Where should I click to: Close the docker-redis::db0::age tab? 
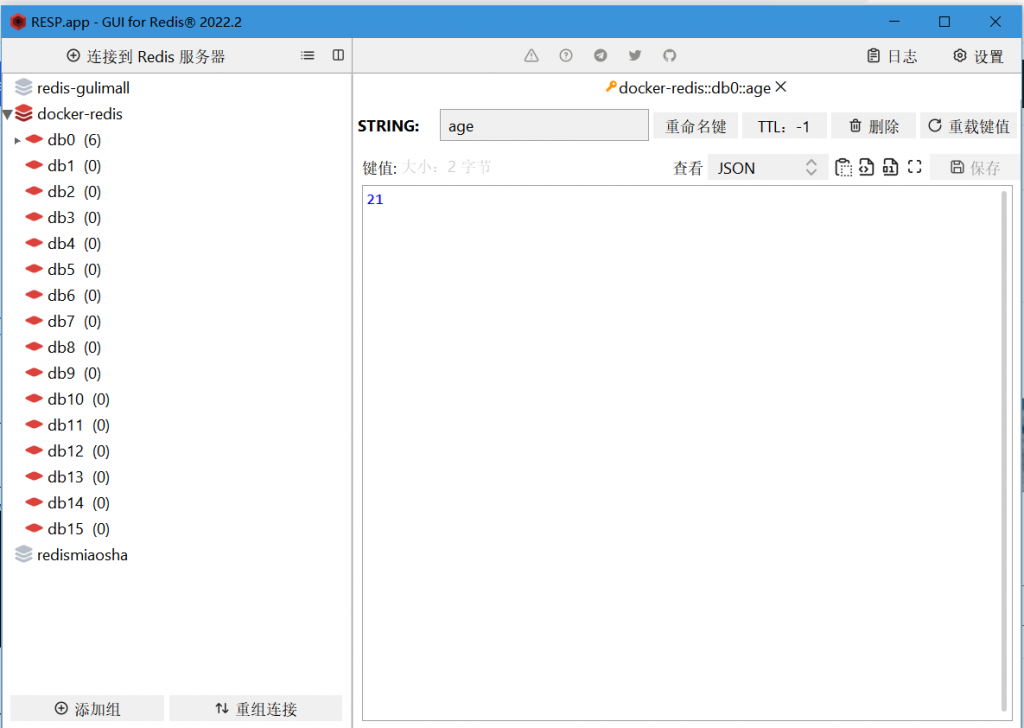781,88
